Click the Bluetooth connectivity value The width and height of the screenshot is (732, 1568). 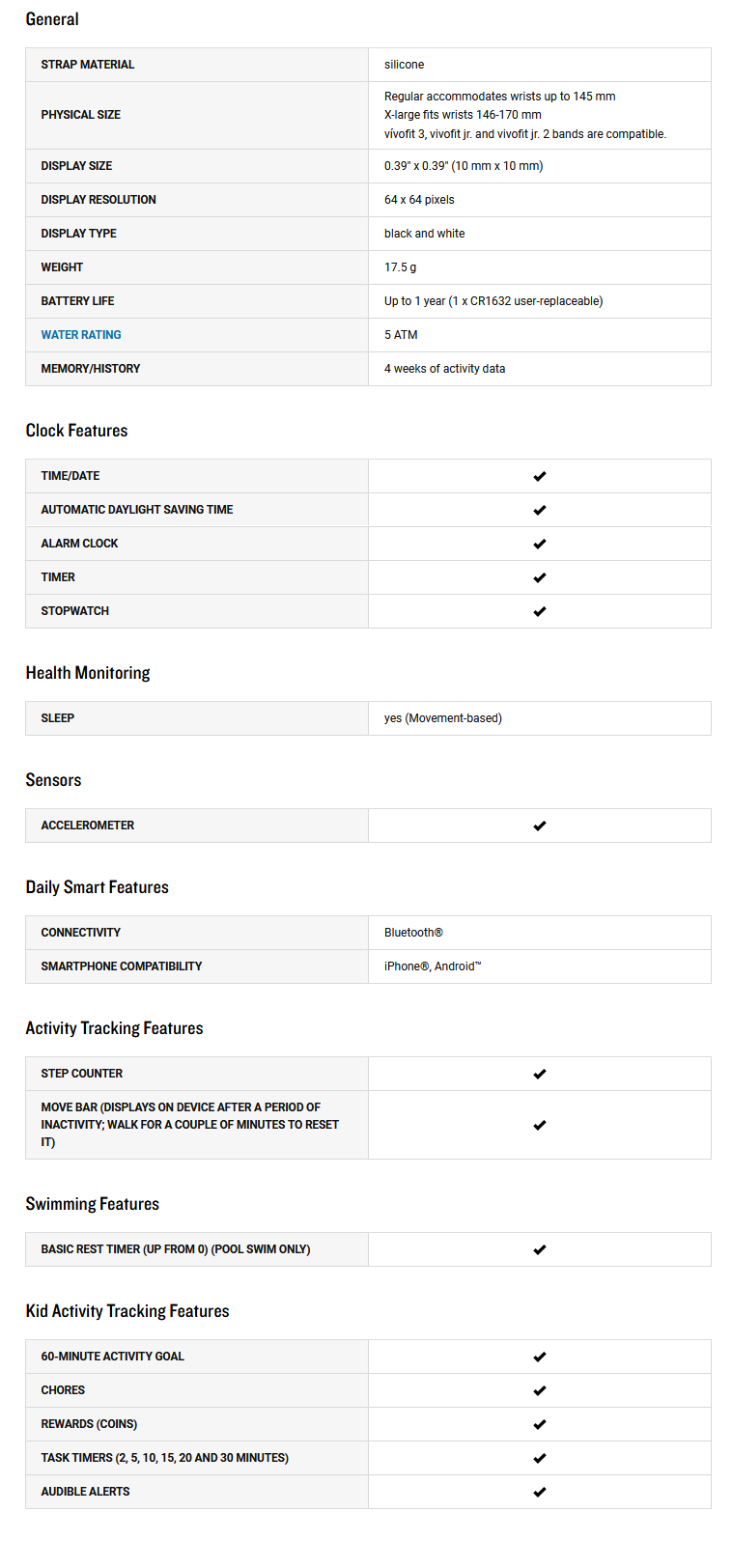click(x=413, y=933)
